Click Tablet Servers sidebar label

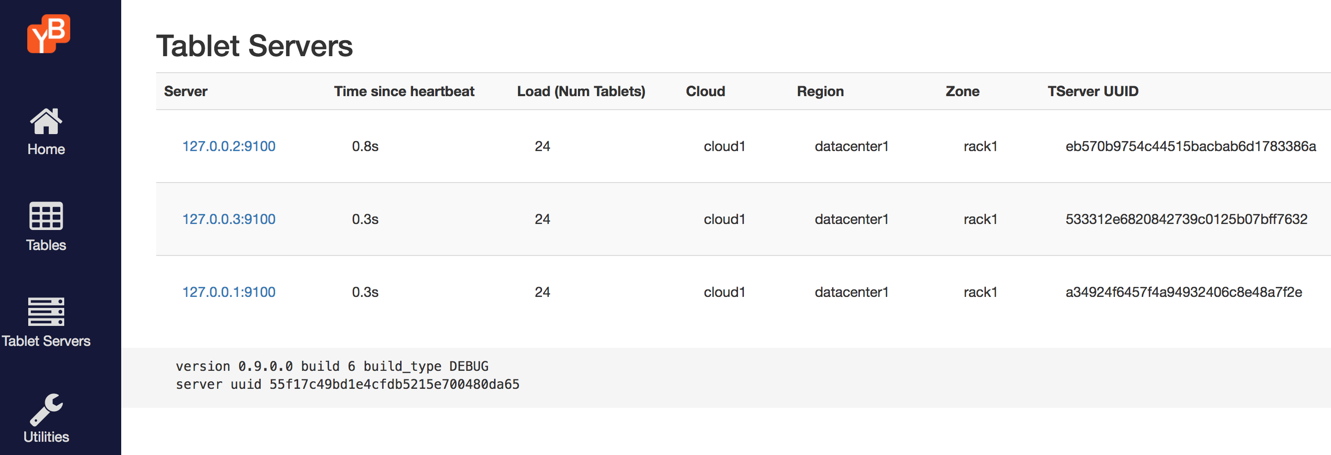coord(46,341)
